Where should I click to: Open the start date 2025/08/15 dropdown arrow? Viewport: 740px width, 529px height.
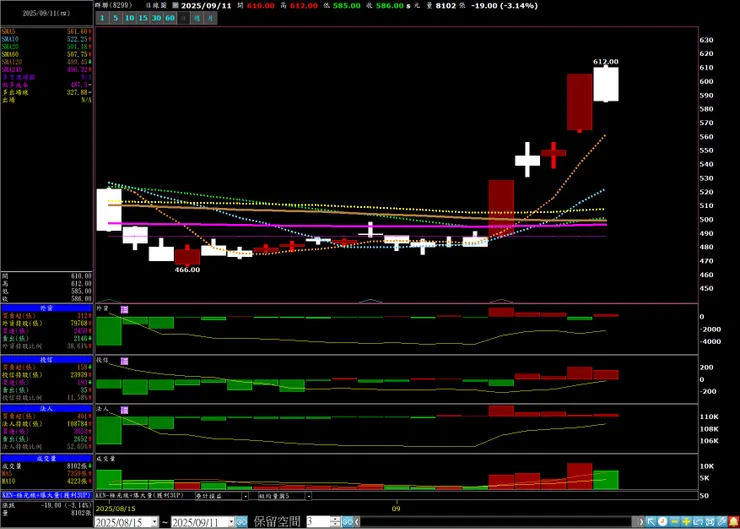tap(154, 522)
